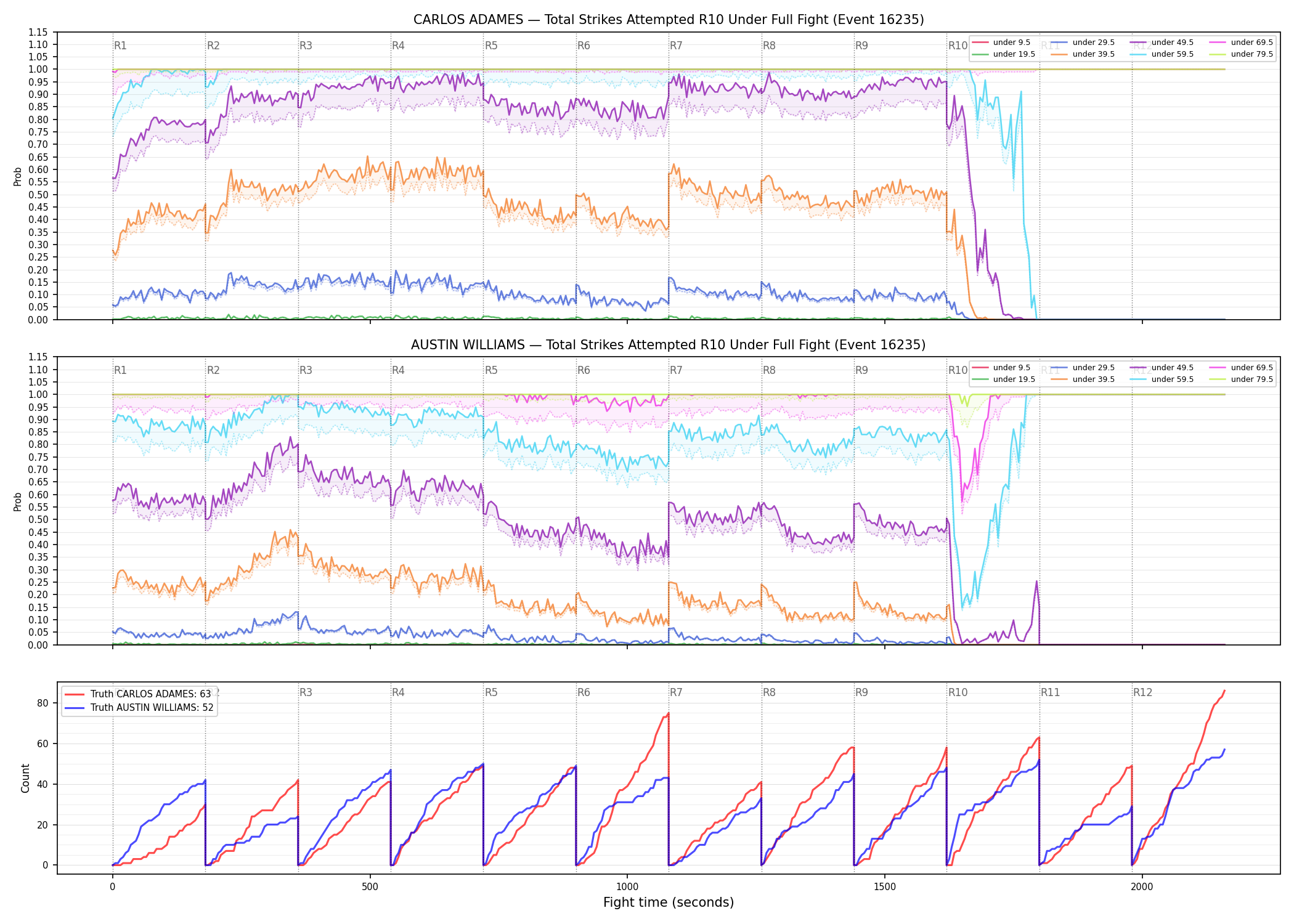Click 'under 79.5' legend entry in Carlos Adames chart
Screen dimensions: 1294x924
(1240, 54)
